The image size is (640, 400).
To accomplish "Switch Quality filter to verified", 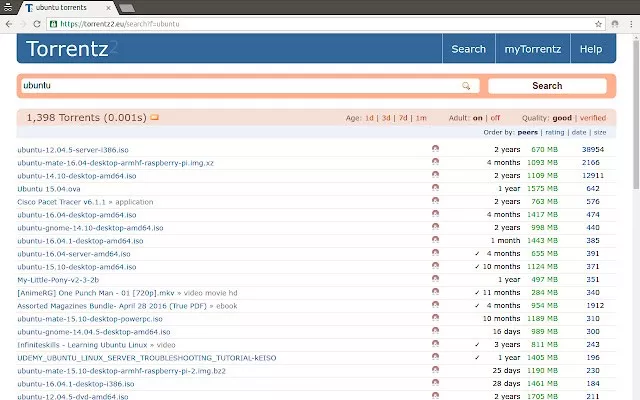I will [x=592, y=118].
